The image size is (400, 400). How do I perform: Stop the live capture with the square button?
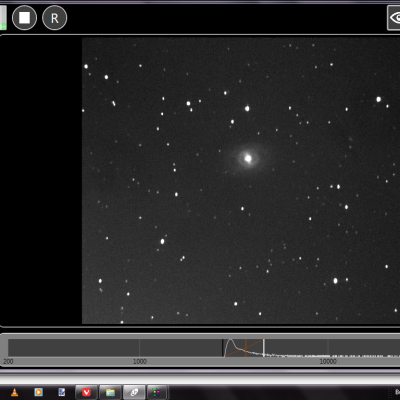point(24,18)
